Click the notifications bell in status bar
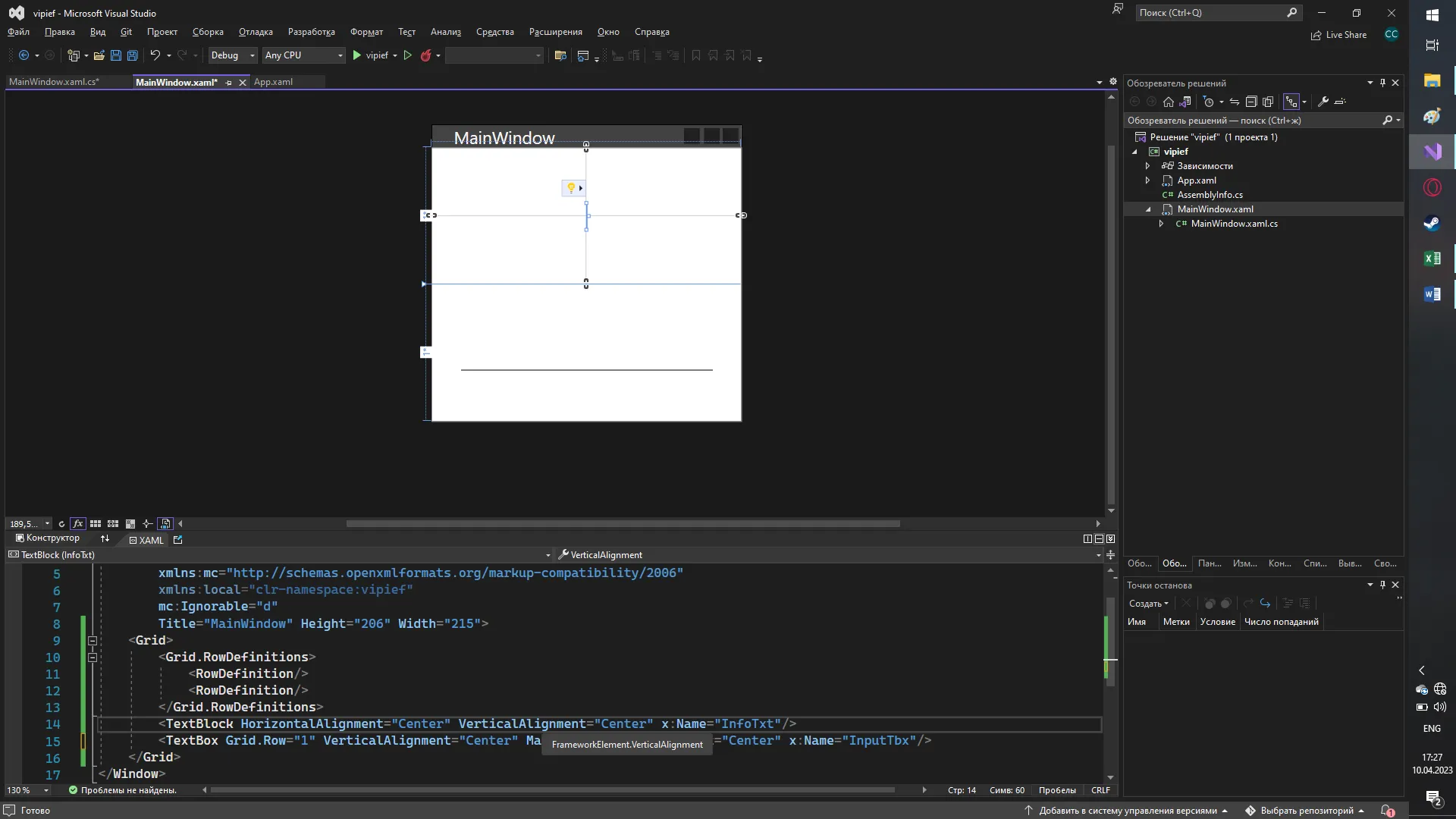Image resolution: width=1456 pixels, height=819 pixels. [x=1387, y=811]
